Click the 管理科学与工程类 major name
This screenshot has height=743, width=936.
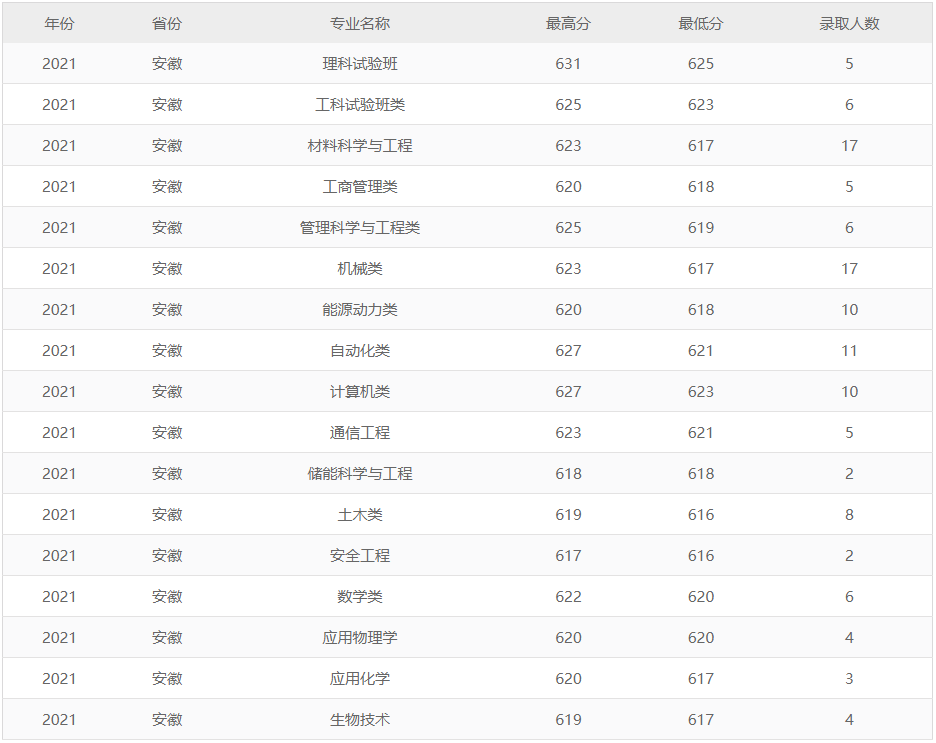(x=360, y=228)
